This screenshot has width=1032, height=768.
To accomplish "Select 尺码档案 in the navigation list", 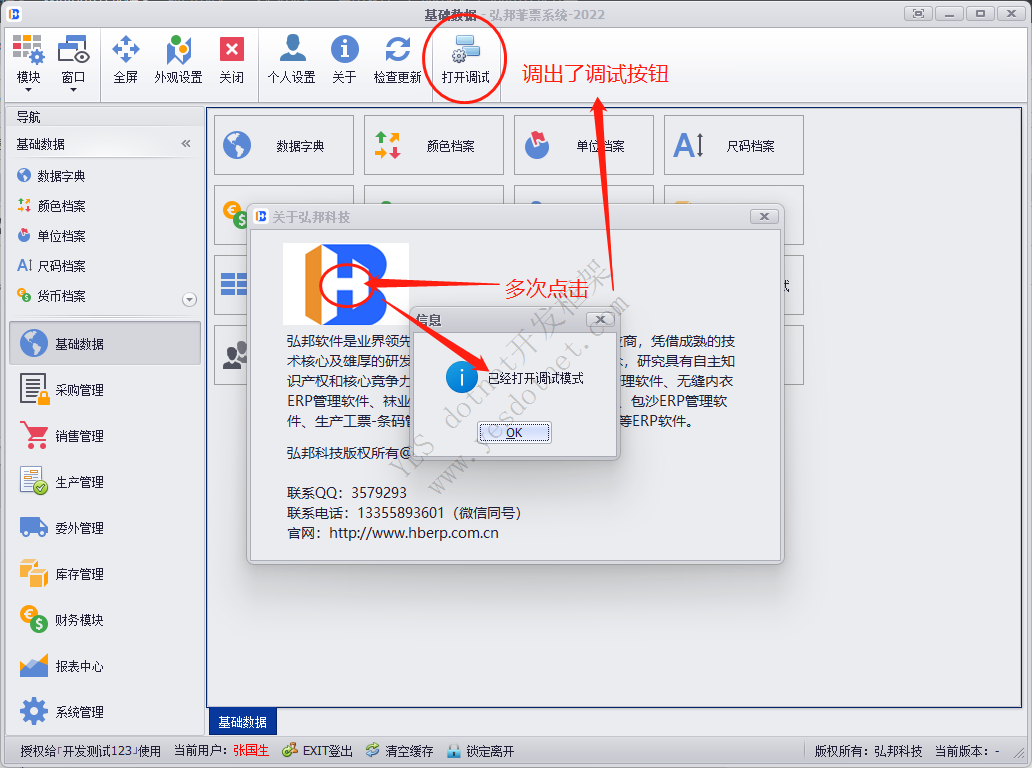I will 61,266.
